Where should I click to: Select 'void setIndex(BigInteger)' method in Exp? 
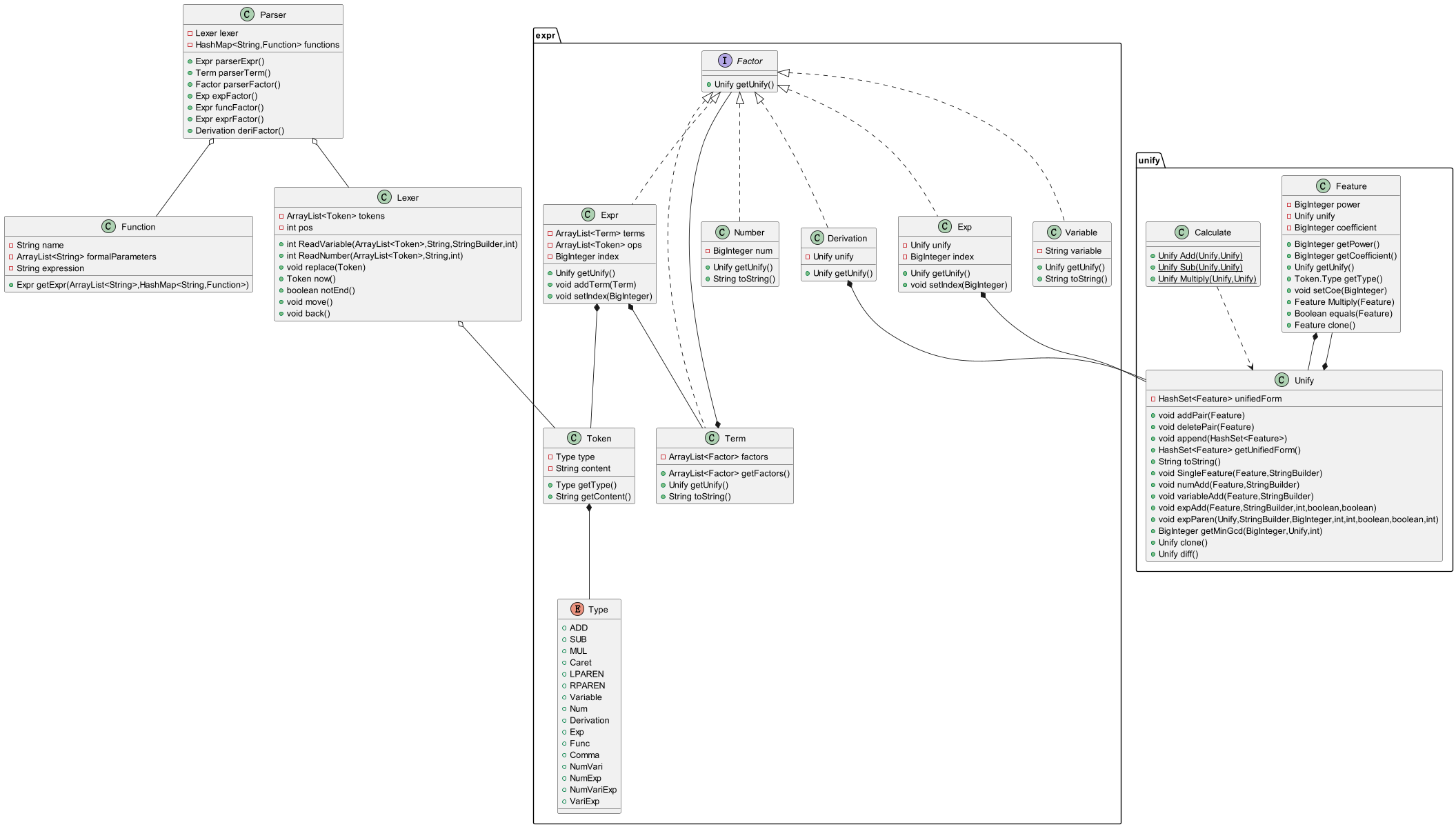click(959, 285)
